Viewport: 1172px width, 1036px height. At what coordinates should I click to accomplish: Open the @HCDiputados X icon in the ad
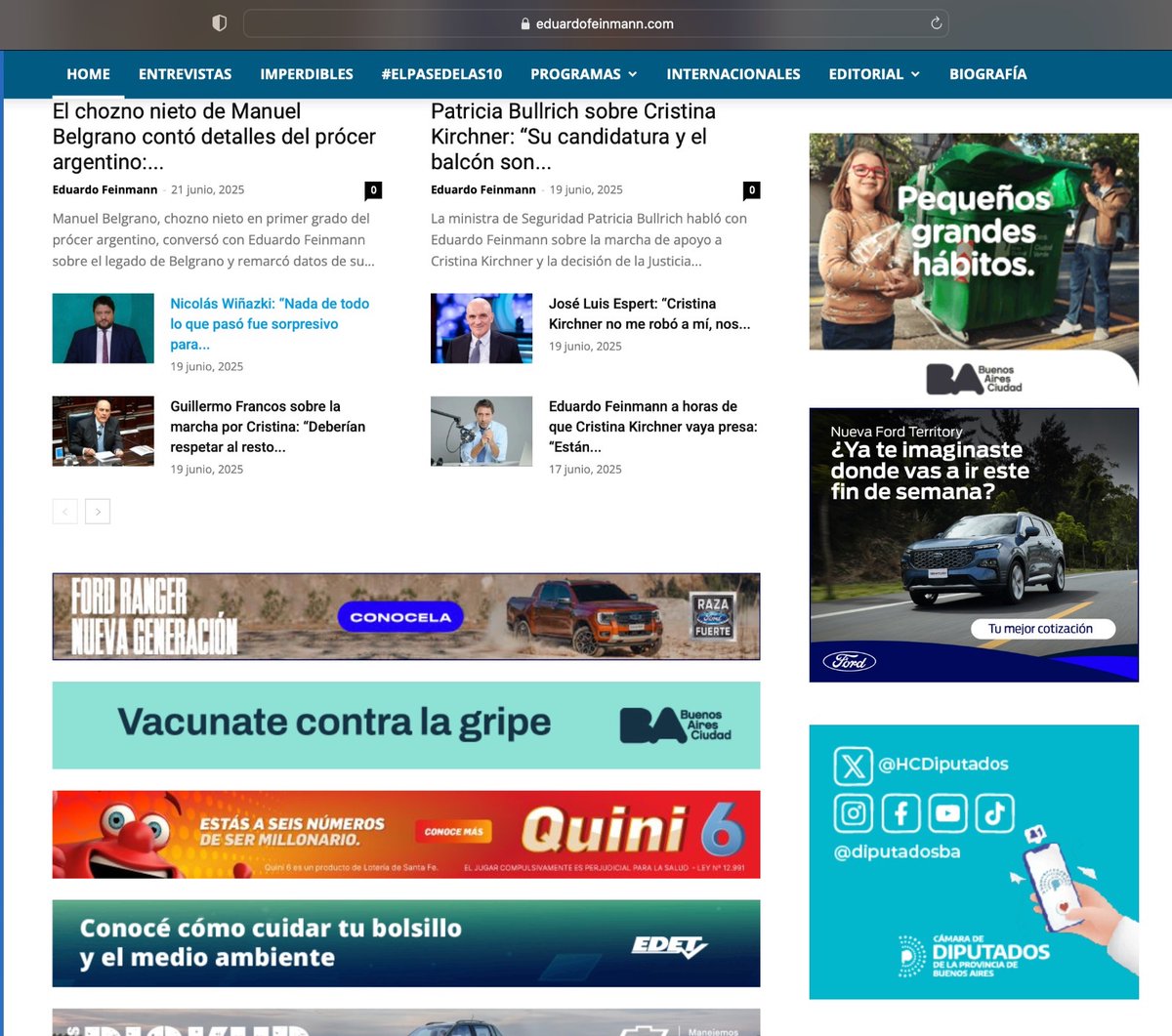(856, 766)
